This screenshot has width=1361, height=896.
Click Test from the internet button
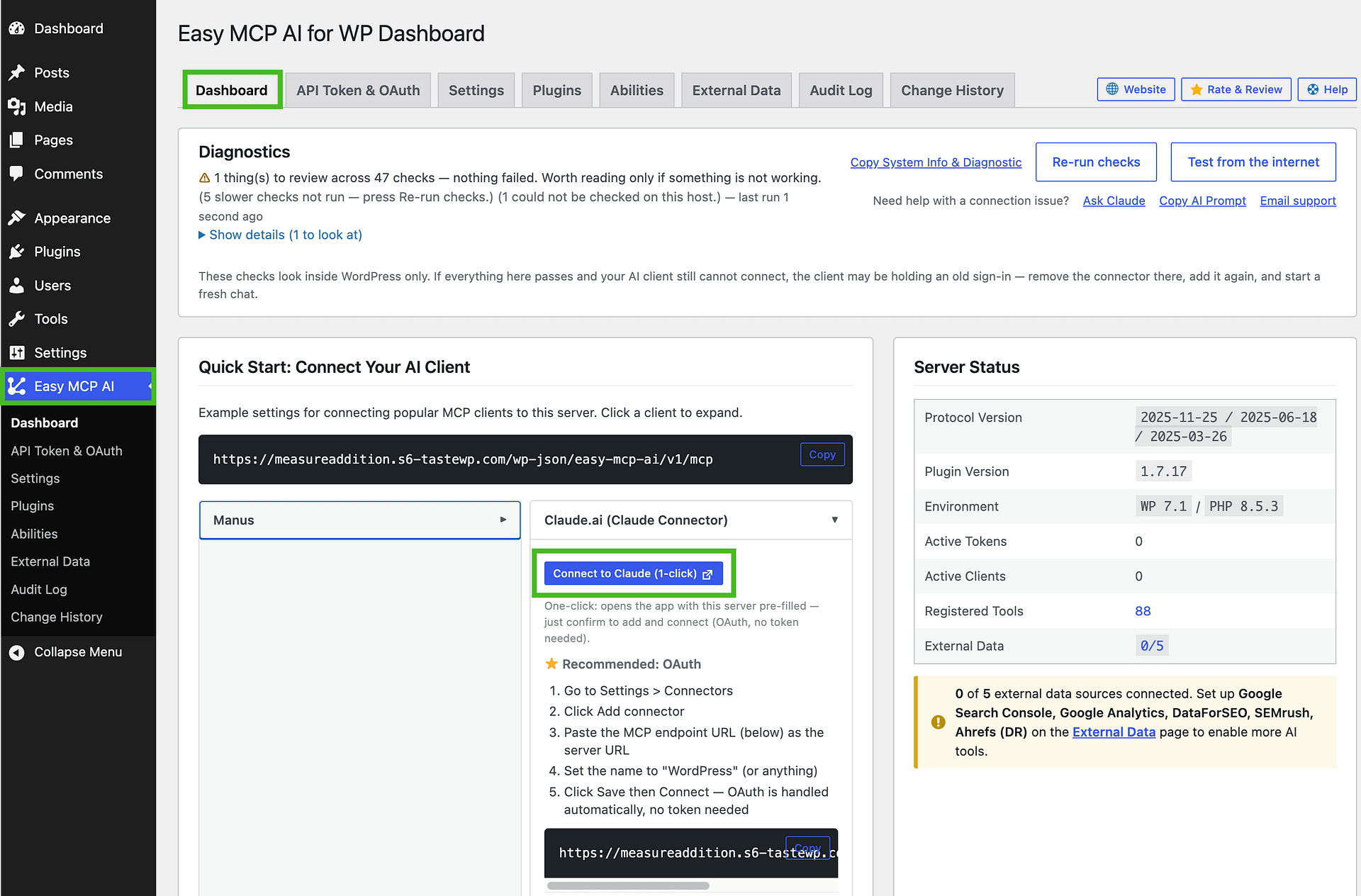pos(1253,162)
